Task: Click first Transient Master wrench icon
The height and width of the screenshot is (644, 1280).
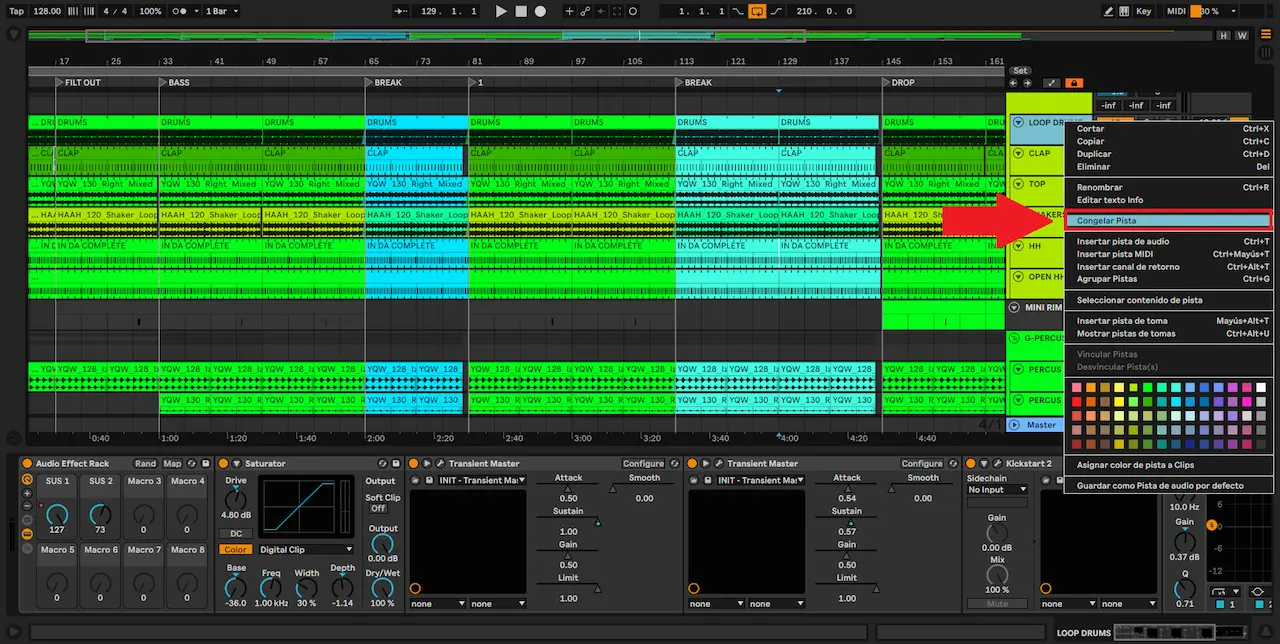Action: 439,463
